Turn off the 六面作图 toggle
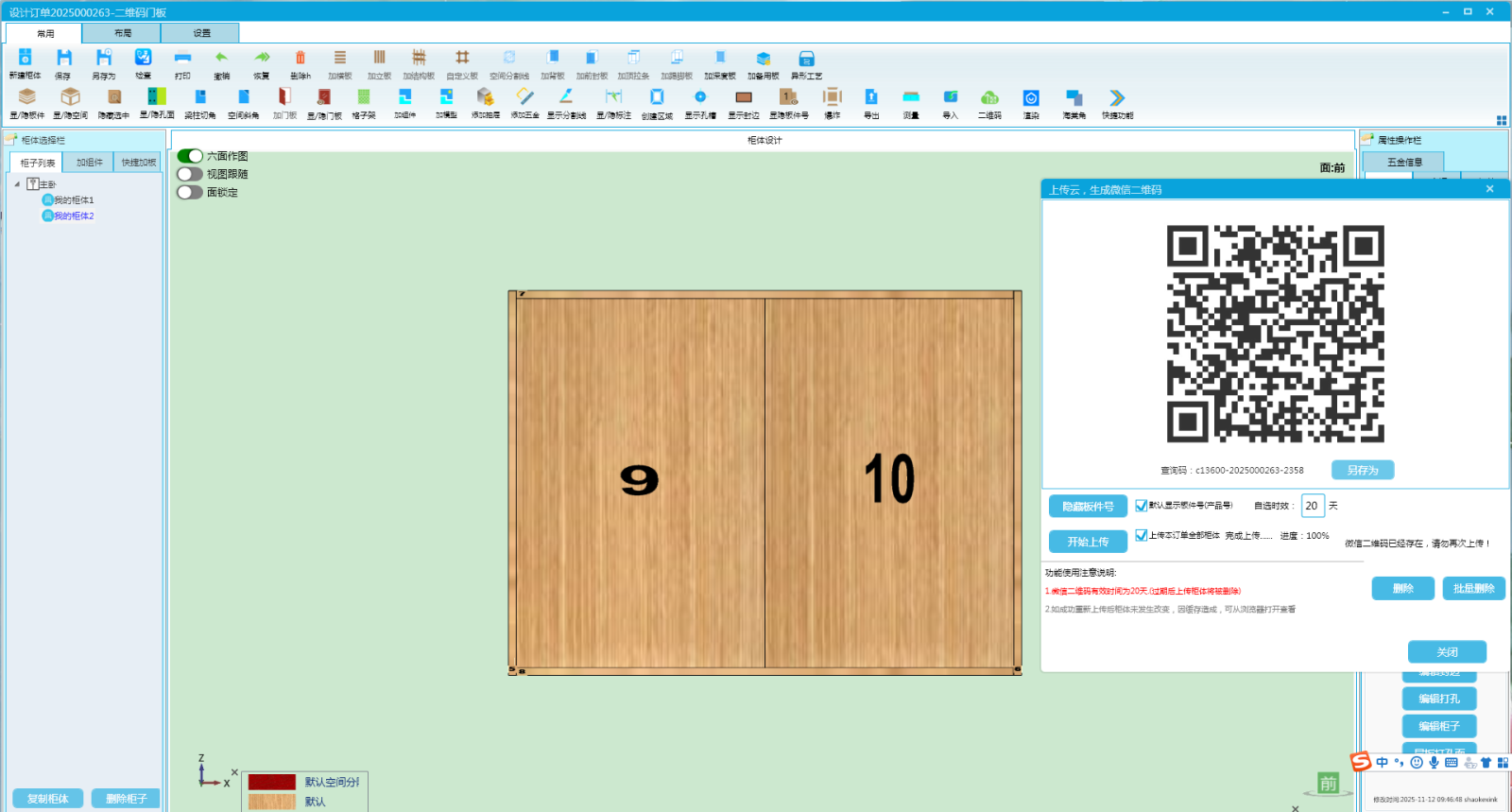This screenshot has width=1512, height=812. pos(190,156)
